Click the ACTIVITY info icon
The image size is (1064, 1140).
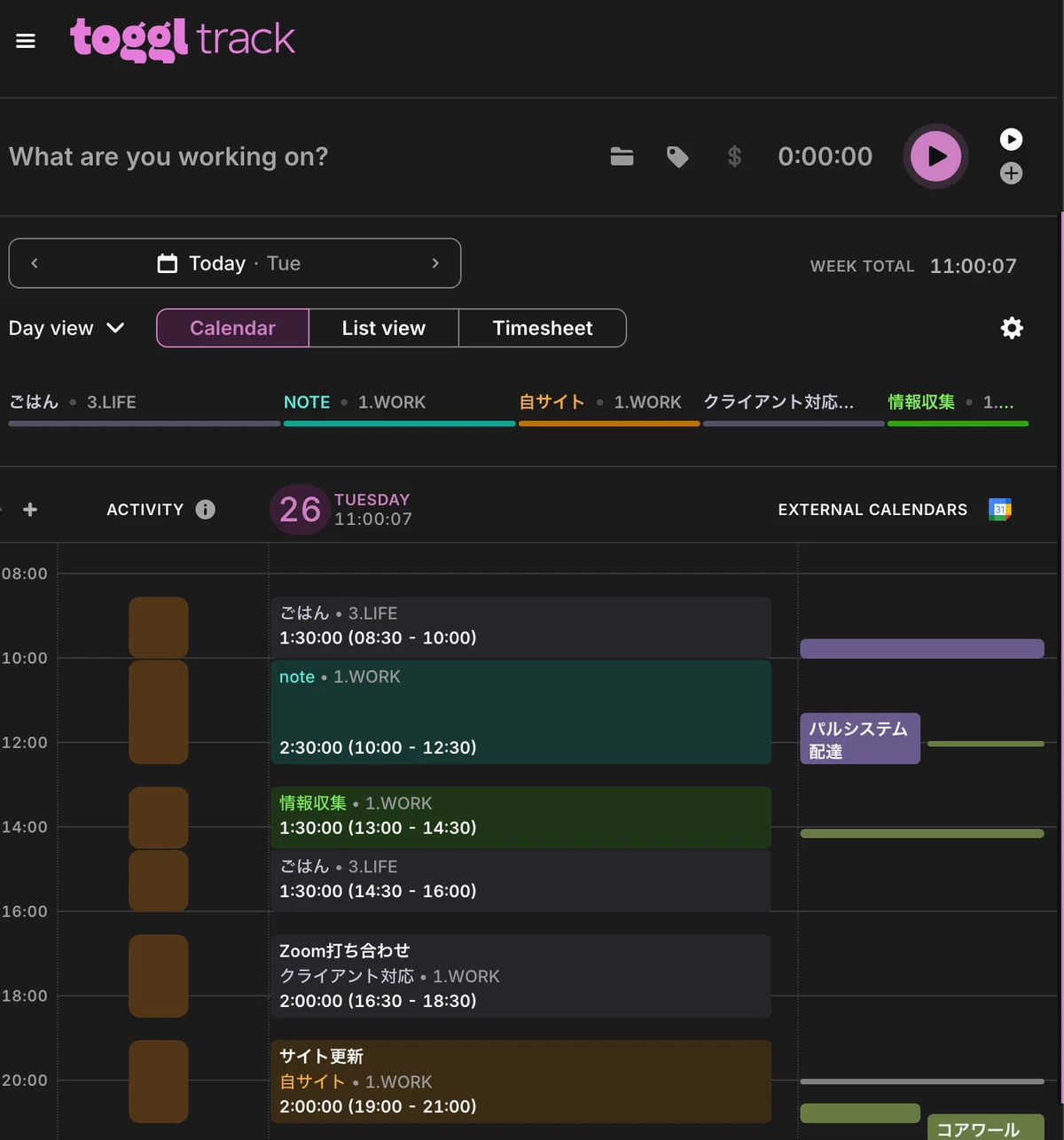pos(206,510)
